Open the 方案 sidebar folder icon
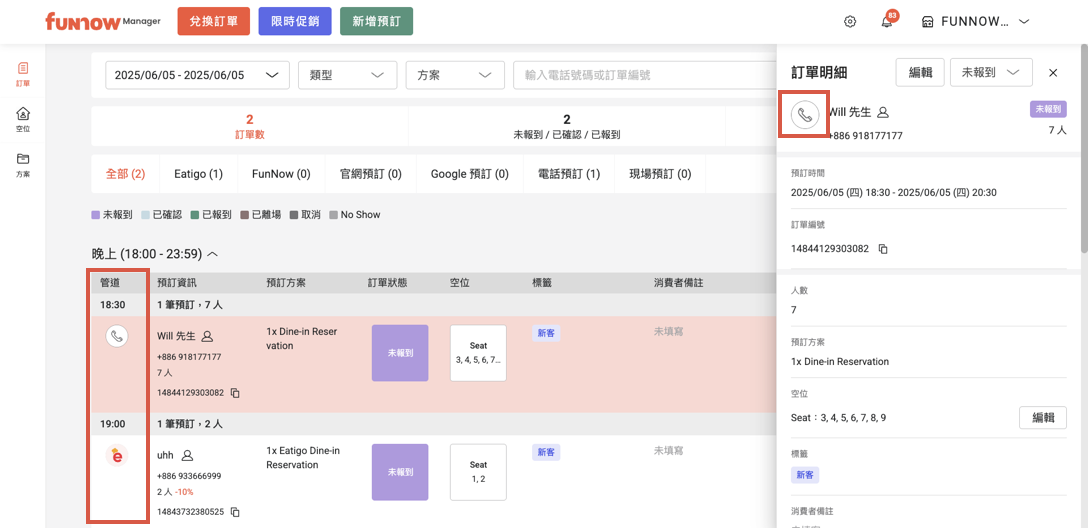Viewport: 1088px width, 528px height. click(x=23, y=164)
